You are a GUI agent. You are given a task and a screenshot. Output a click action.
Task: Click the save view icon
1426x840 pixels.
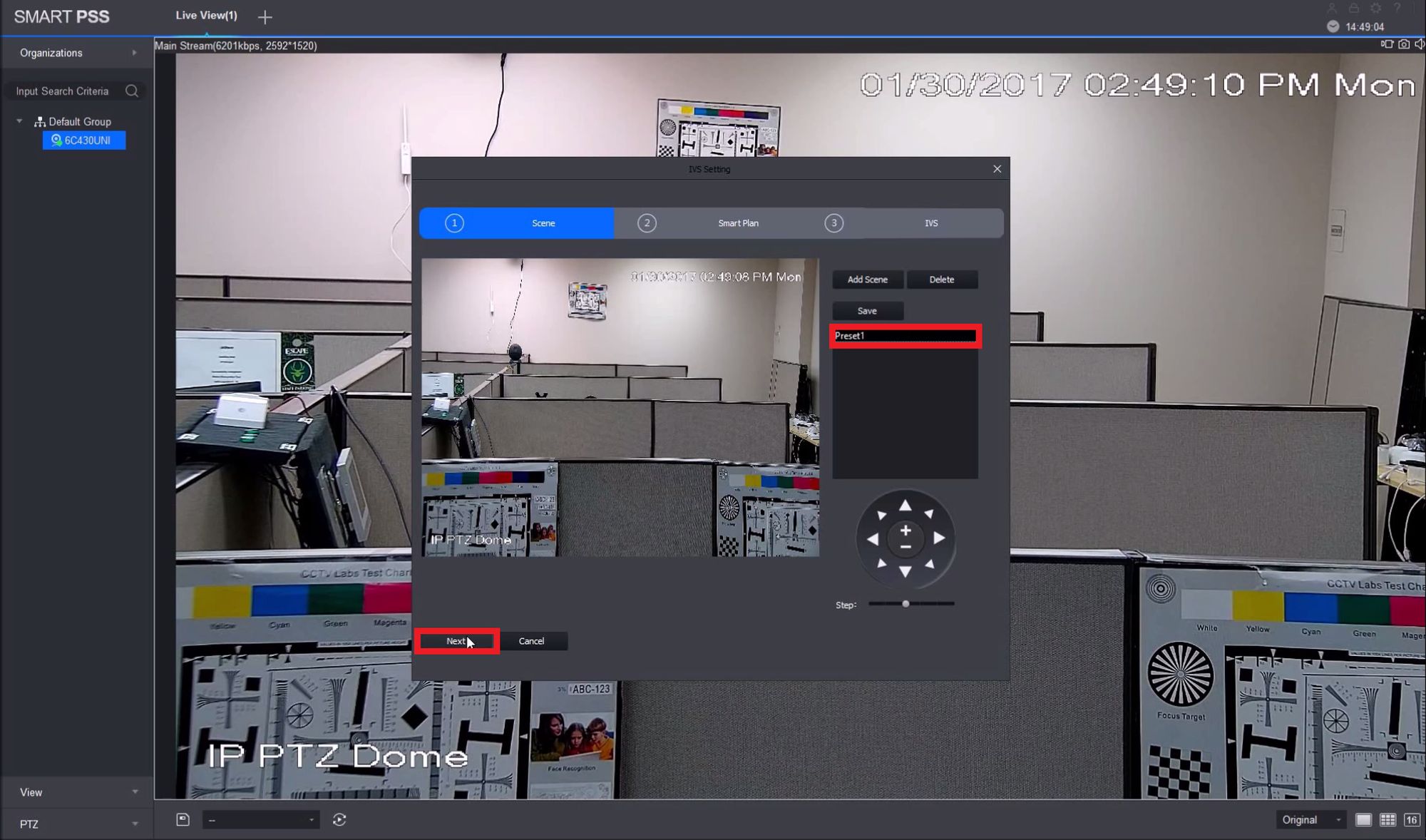183,820
